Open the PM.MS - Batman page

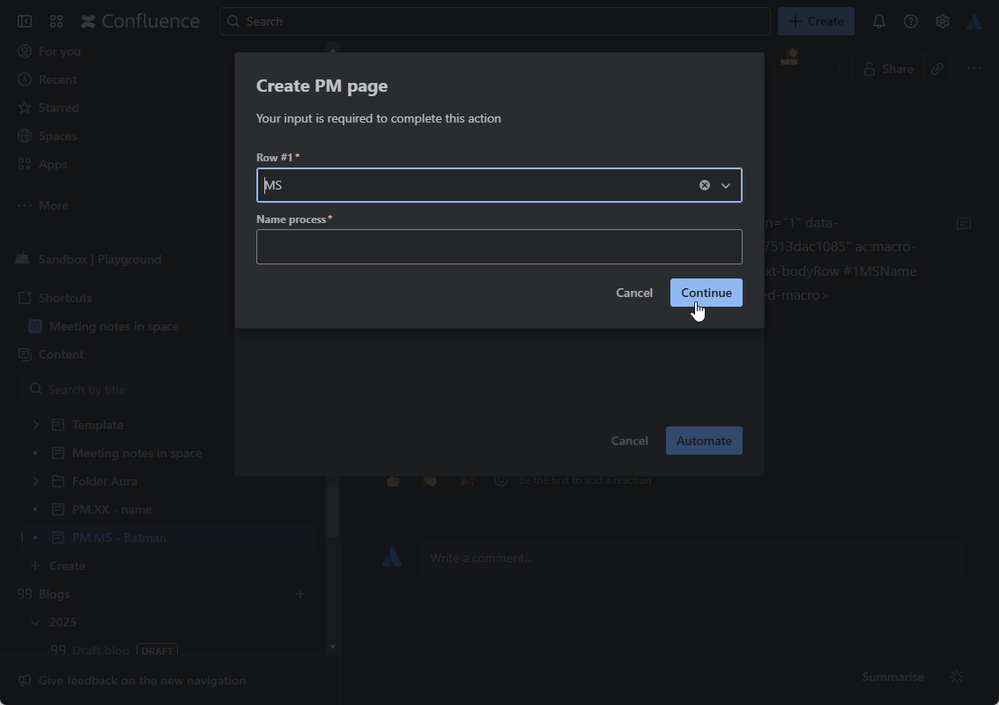click(119, 538)
